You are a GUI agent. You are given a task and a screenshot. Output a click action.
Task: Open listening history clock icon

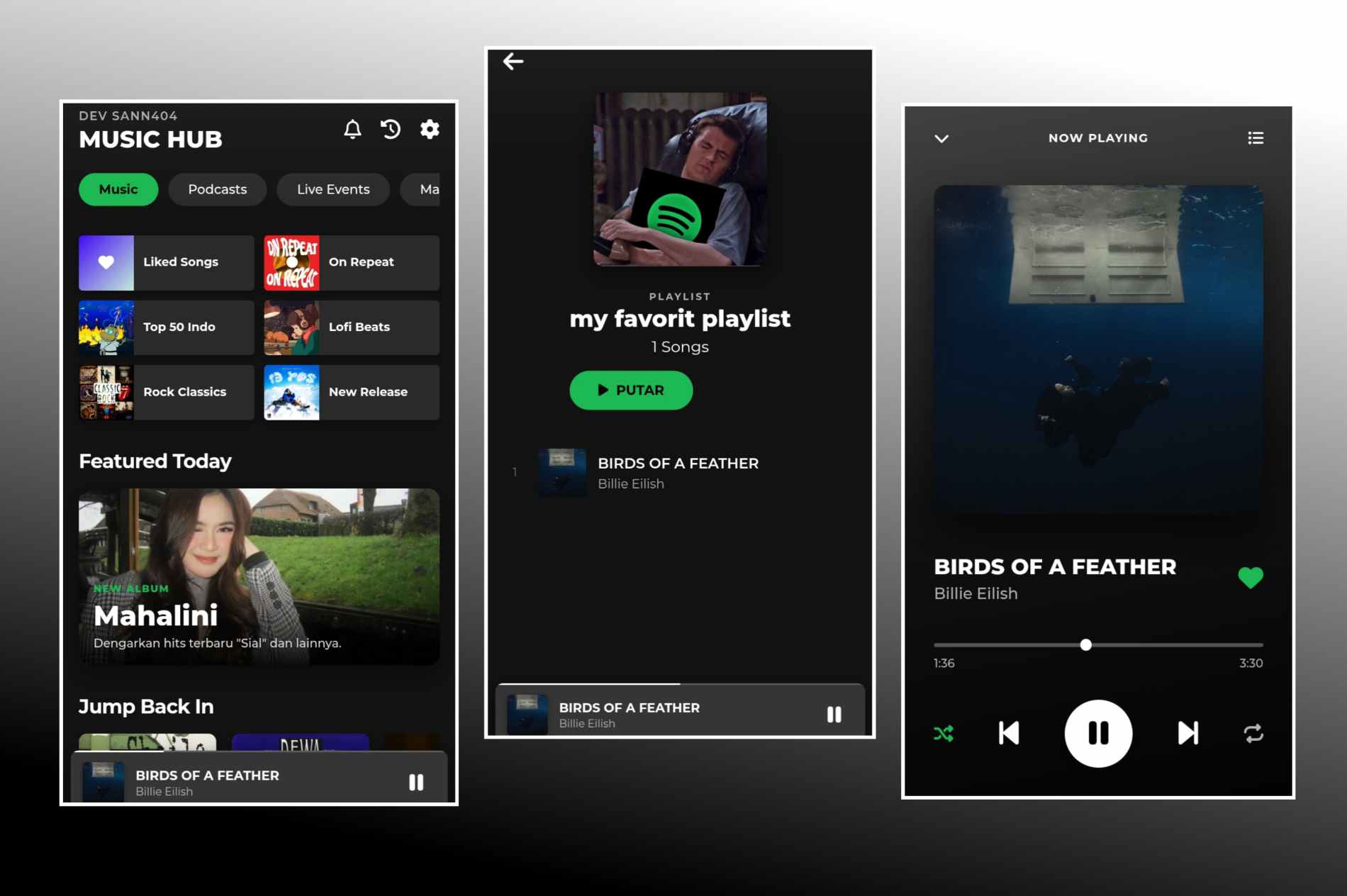coord(391,129)
